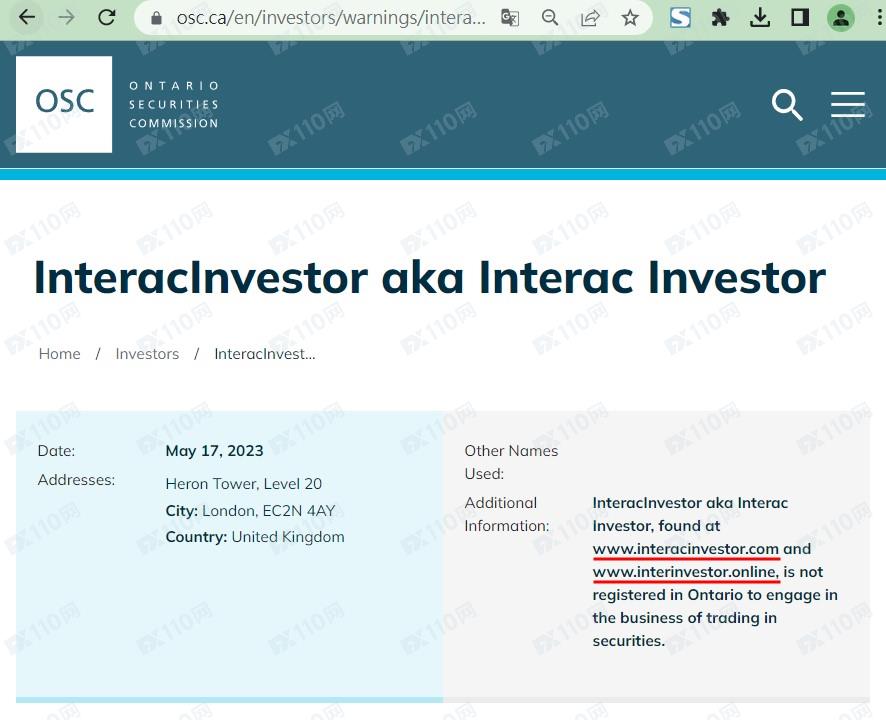Viewport: 886px width, 720px height.
Task: Click the share page icon
Action: [590, 17]
